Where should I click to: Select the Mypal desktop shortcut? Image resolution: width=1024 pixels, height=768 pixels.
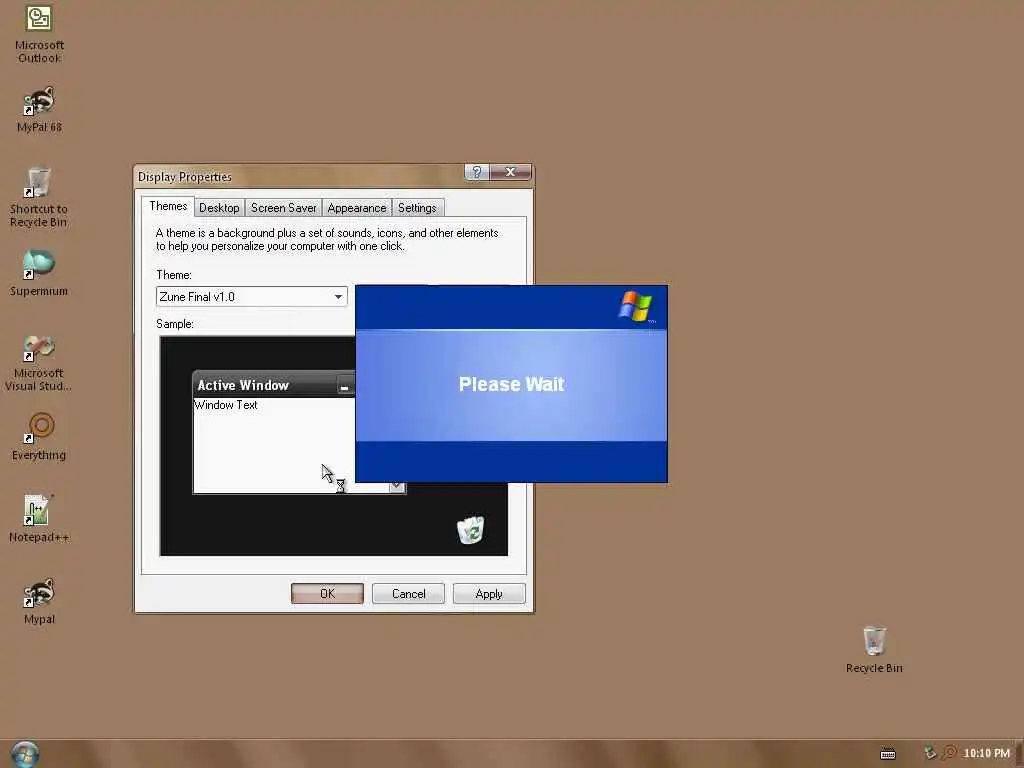(39, 601)
